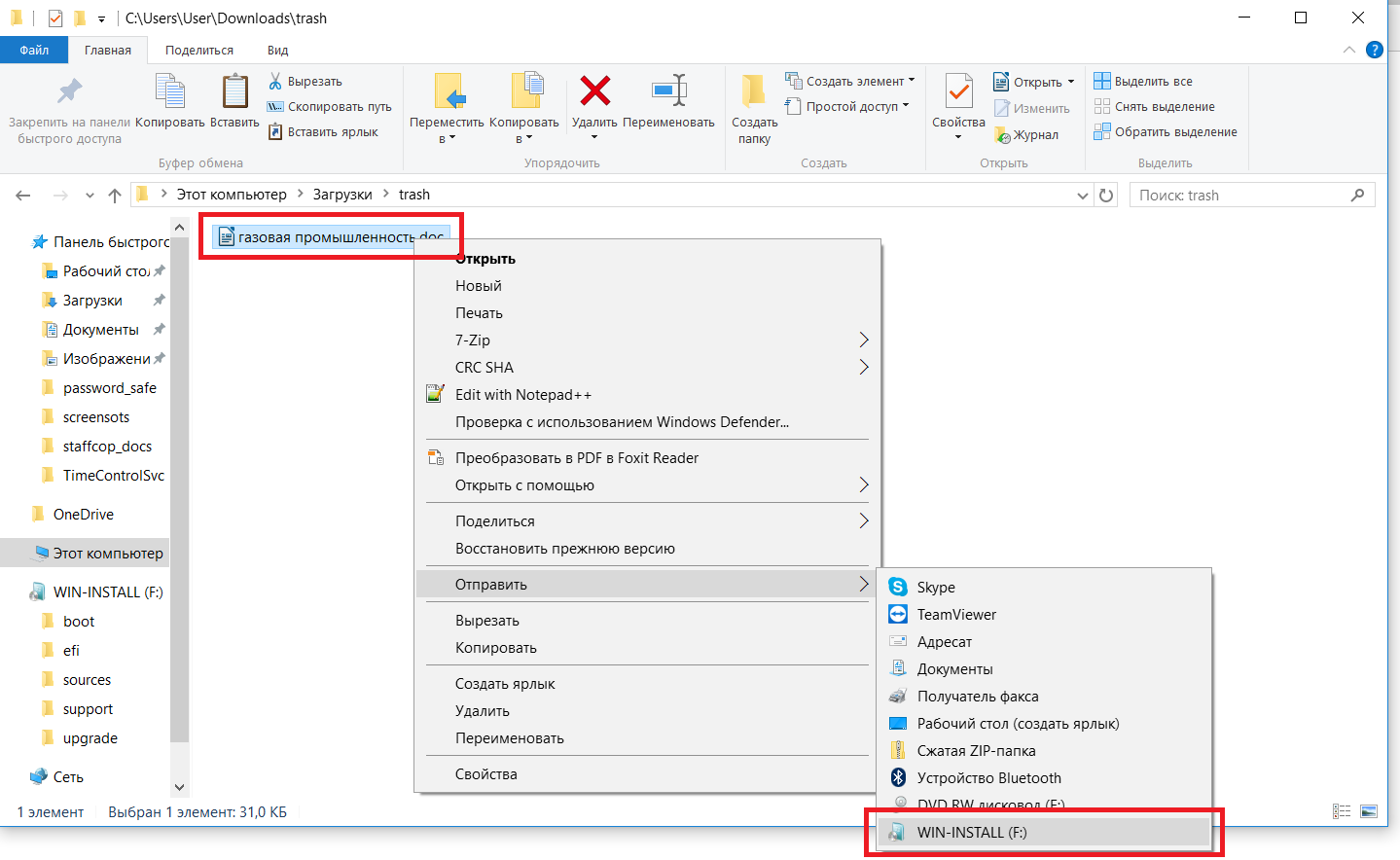Pin to Quick Access using pin icon
The width and height of the screenshot is (1400, 860).
pos(69,92)
